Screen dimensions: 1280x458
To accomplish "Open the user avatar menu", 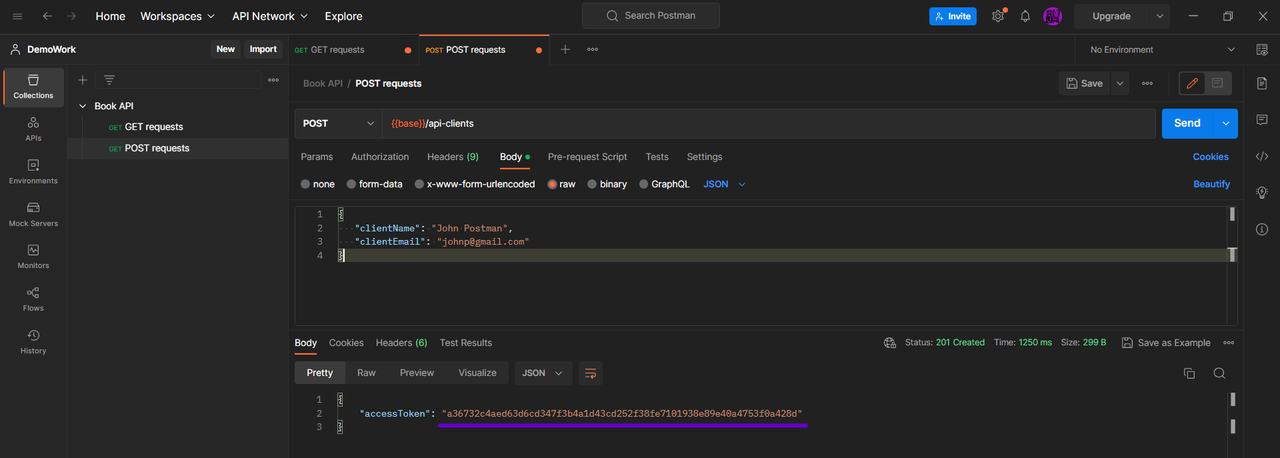I will click(1052, 16).
